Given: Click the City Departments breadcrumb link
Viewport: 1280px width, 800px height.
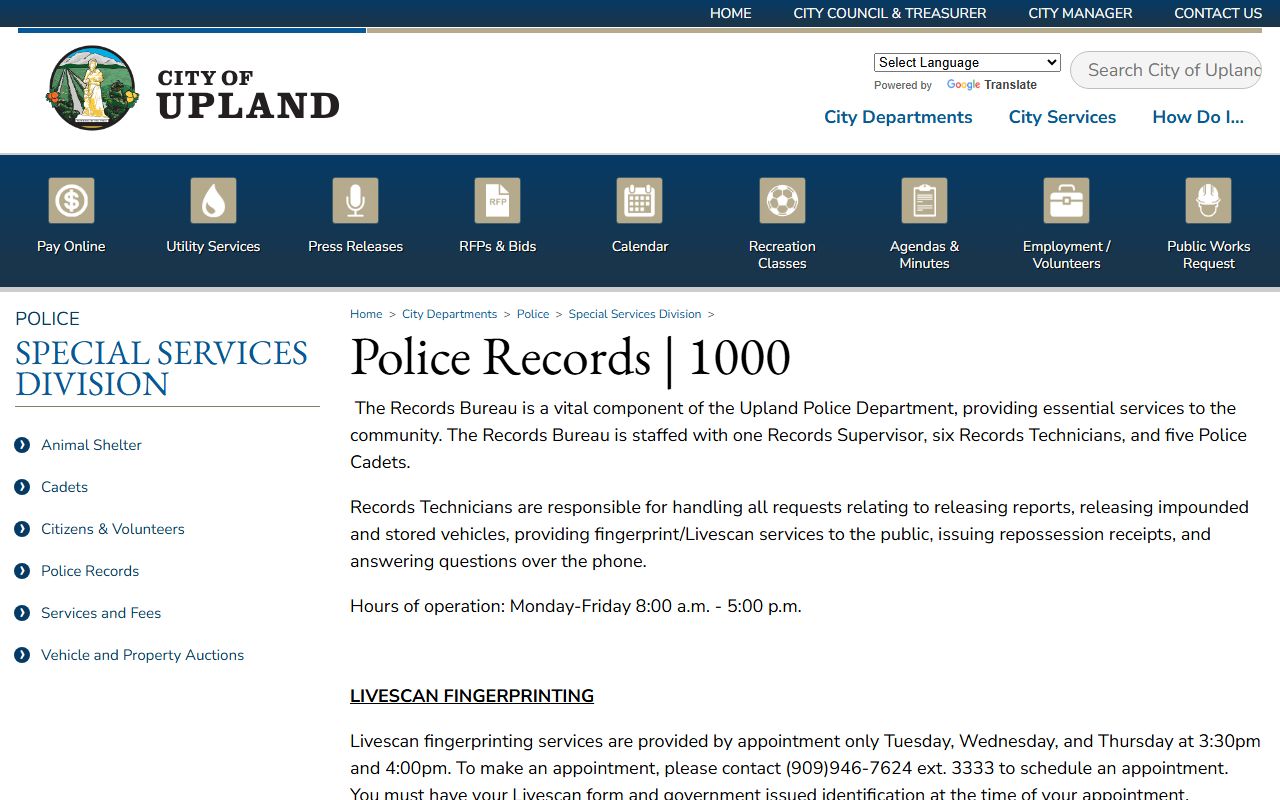Looking at the screenshot, I should click(449, 314).
